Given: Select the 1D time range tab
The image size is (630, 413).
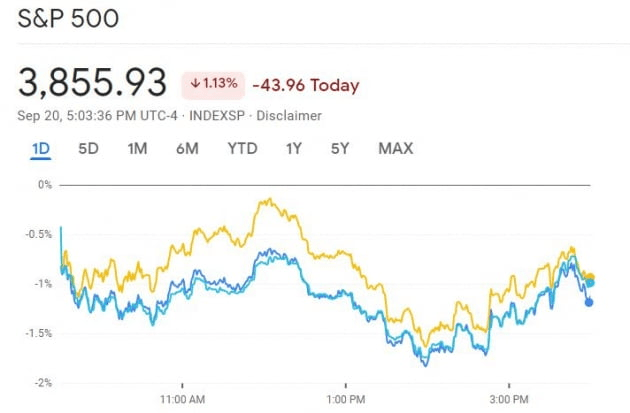Looking at the screenshot, I should pos(41,149).
